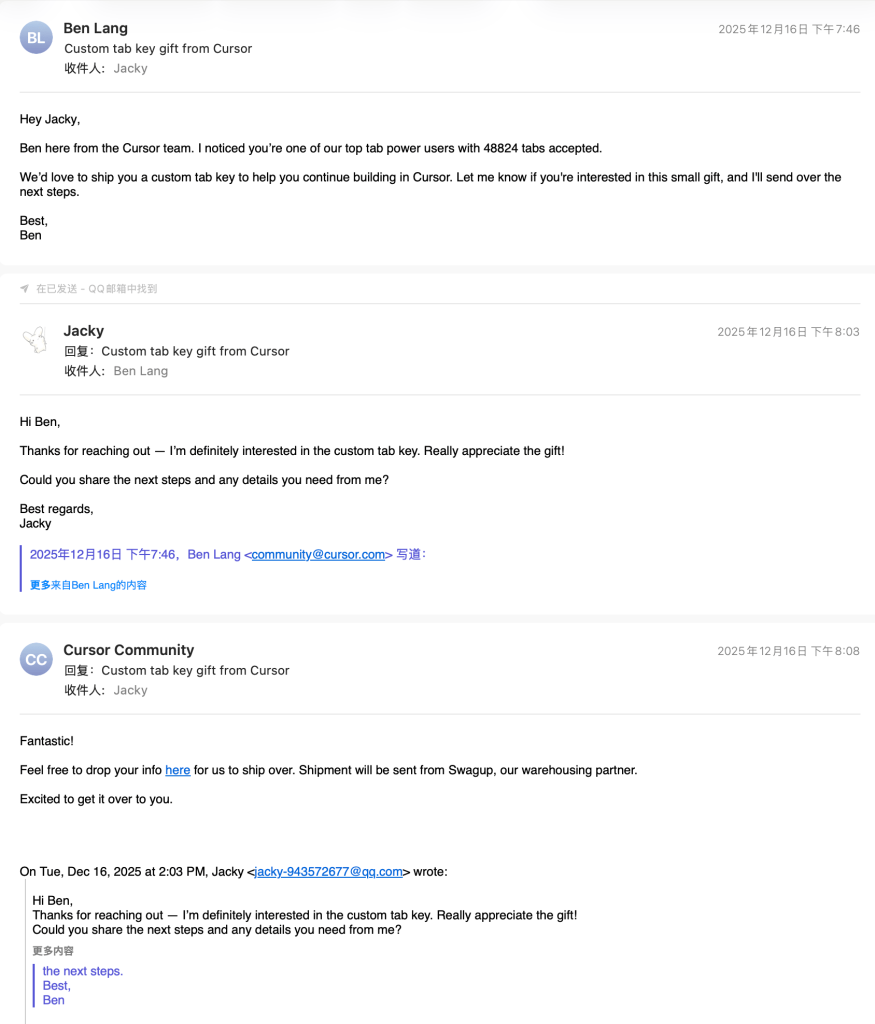Click recipient Jacky under Cursor Community email
Viewport: 875px width, 1024px height.
click(x=130, y=690)
